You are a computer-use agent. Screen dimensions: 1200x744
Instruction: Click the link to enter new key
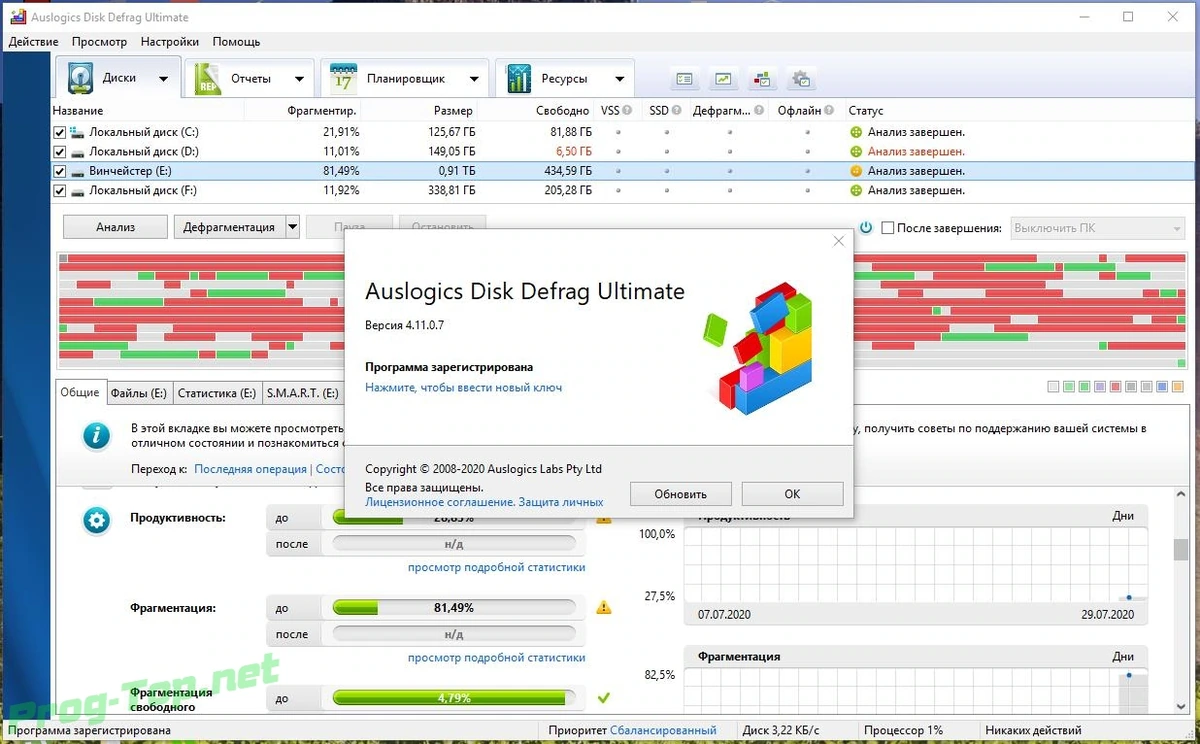pos(463,387)
